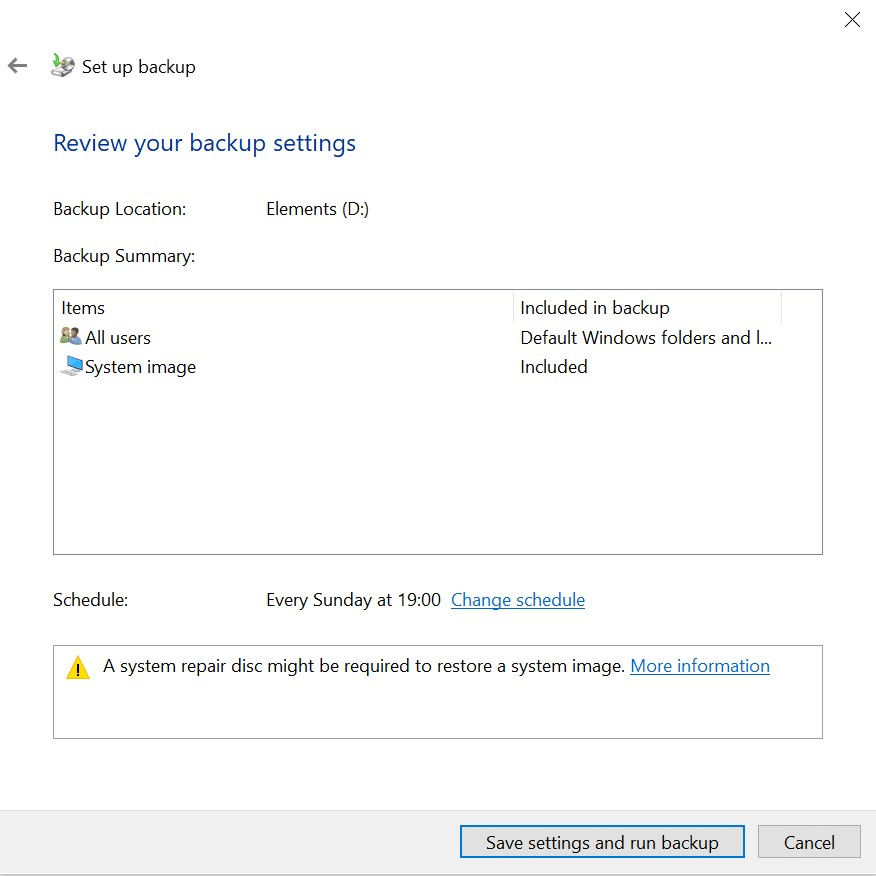Click the Items column header

83,308
